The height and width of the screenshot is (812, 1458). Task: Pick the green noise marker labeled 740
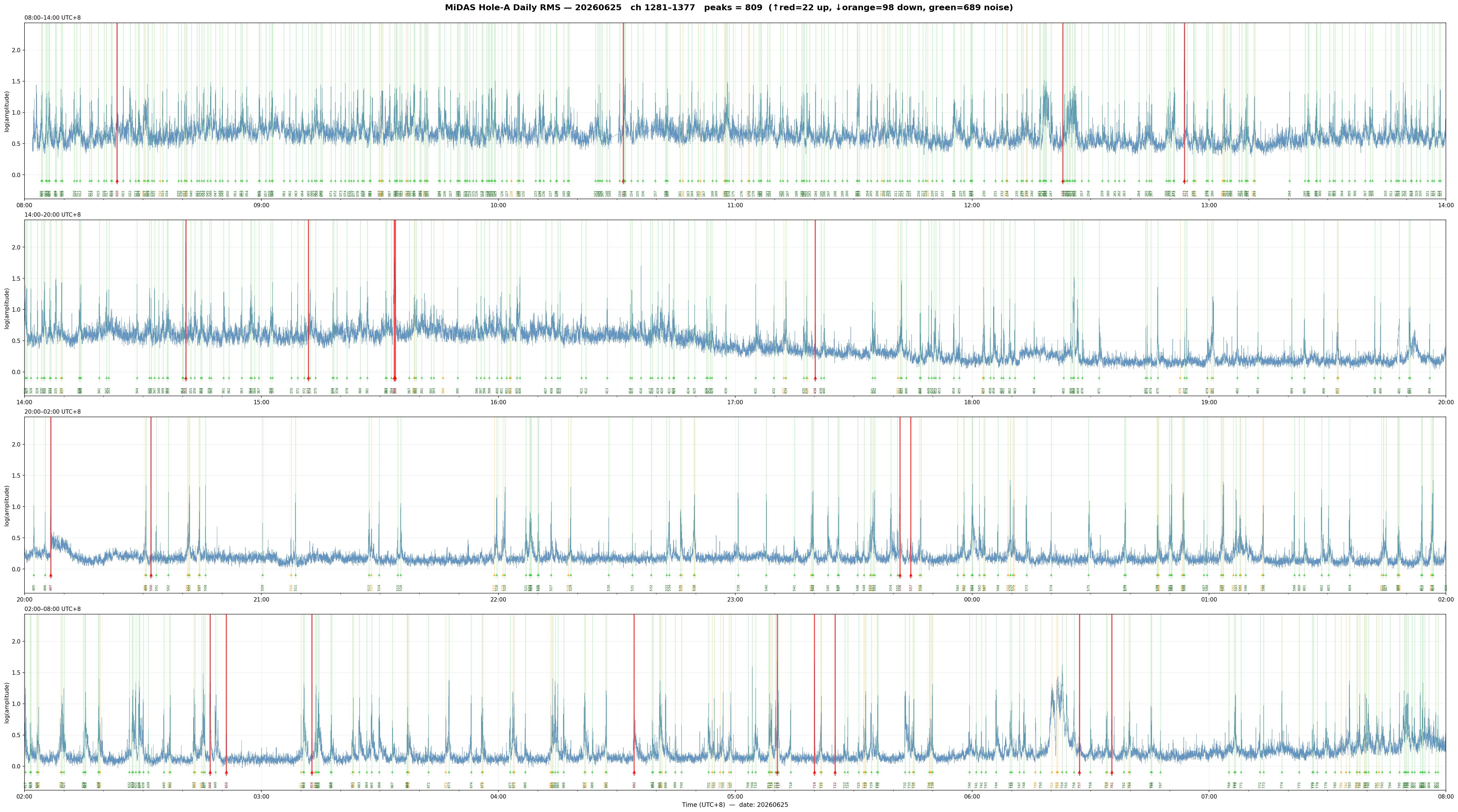(969, 772)
